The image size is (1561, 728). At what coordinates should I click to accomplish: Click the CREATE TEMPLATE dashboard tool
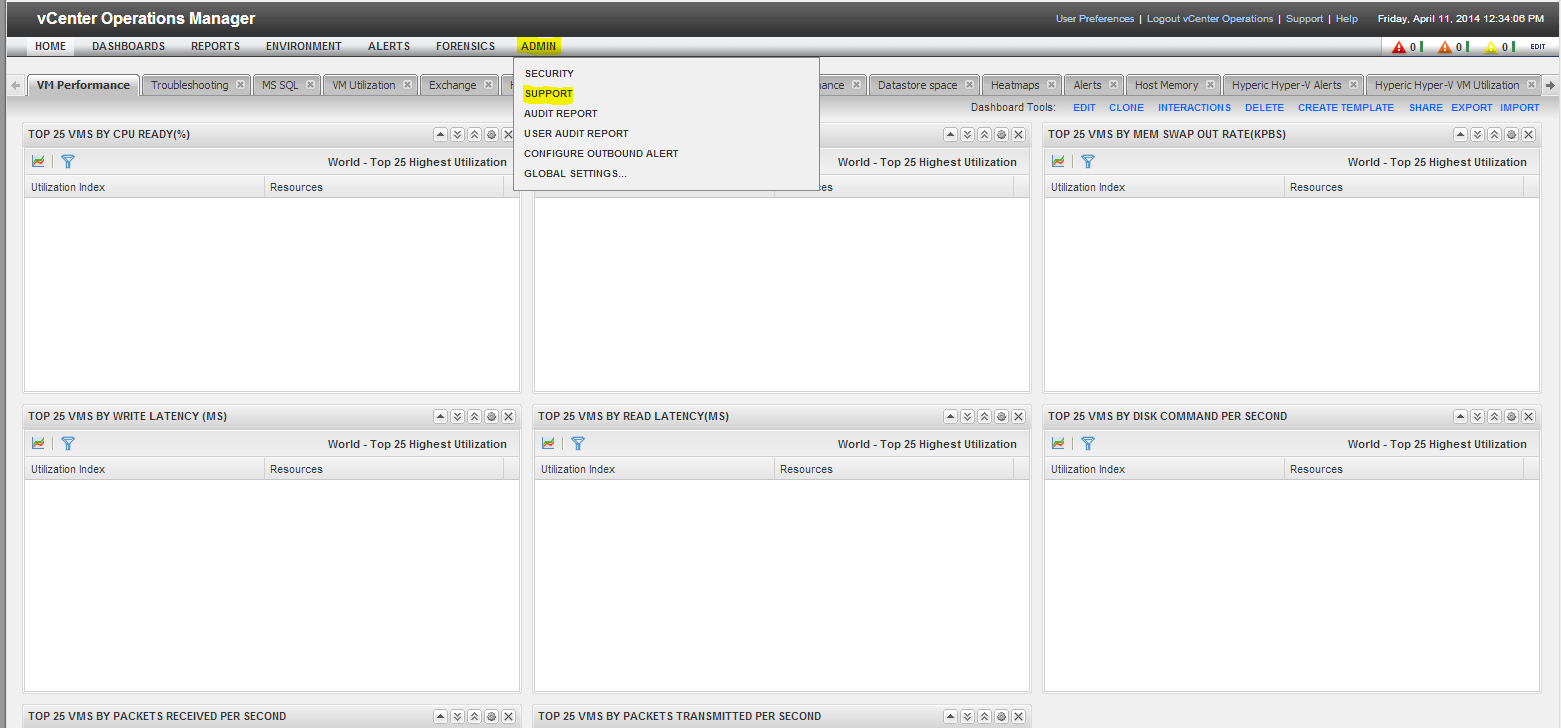pos(1345,107)
